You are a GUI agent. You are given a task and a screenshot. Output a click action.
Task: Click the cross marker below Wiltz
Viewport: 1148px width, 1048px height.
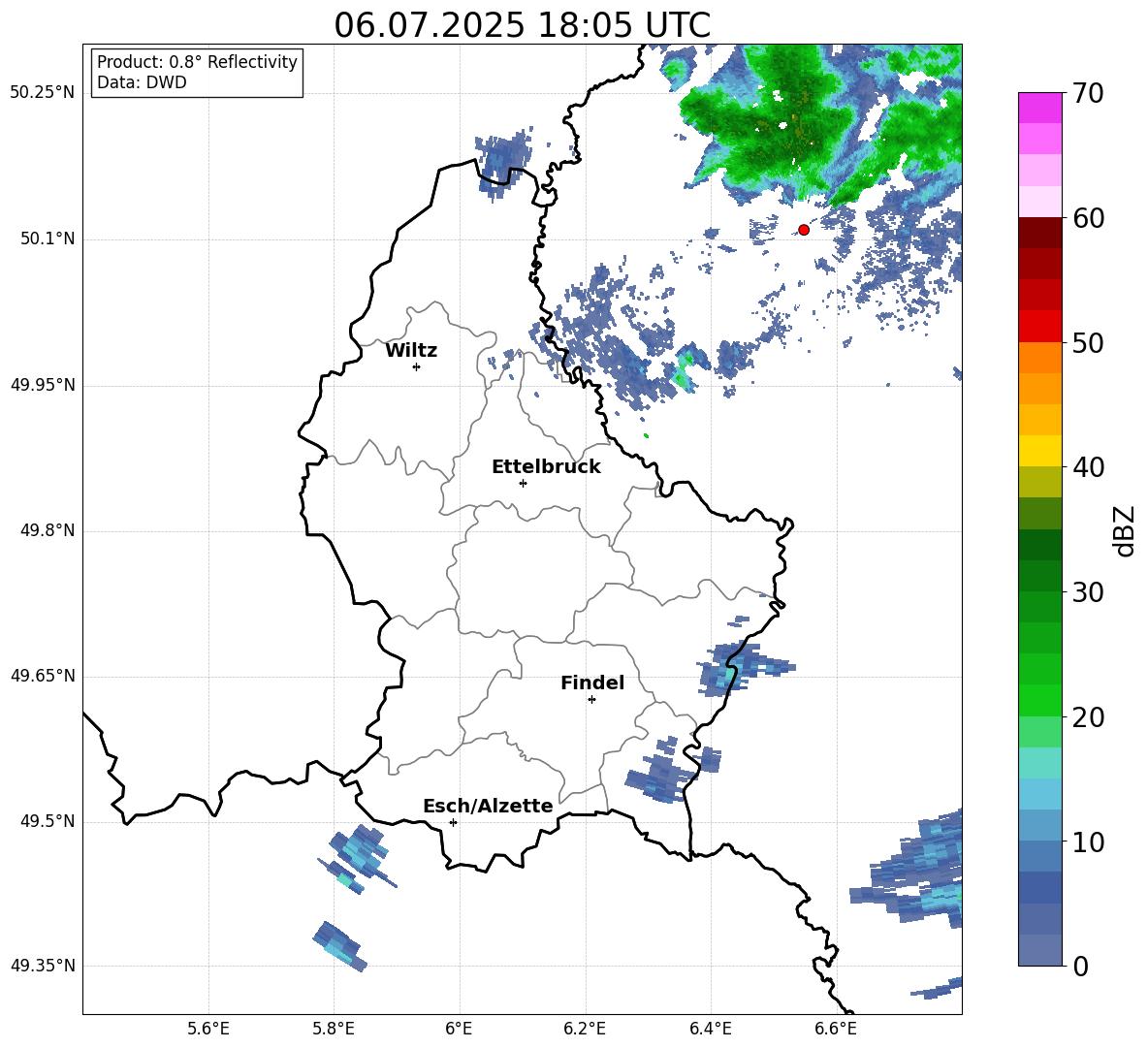click(417, 366)
